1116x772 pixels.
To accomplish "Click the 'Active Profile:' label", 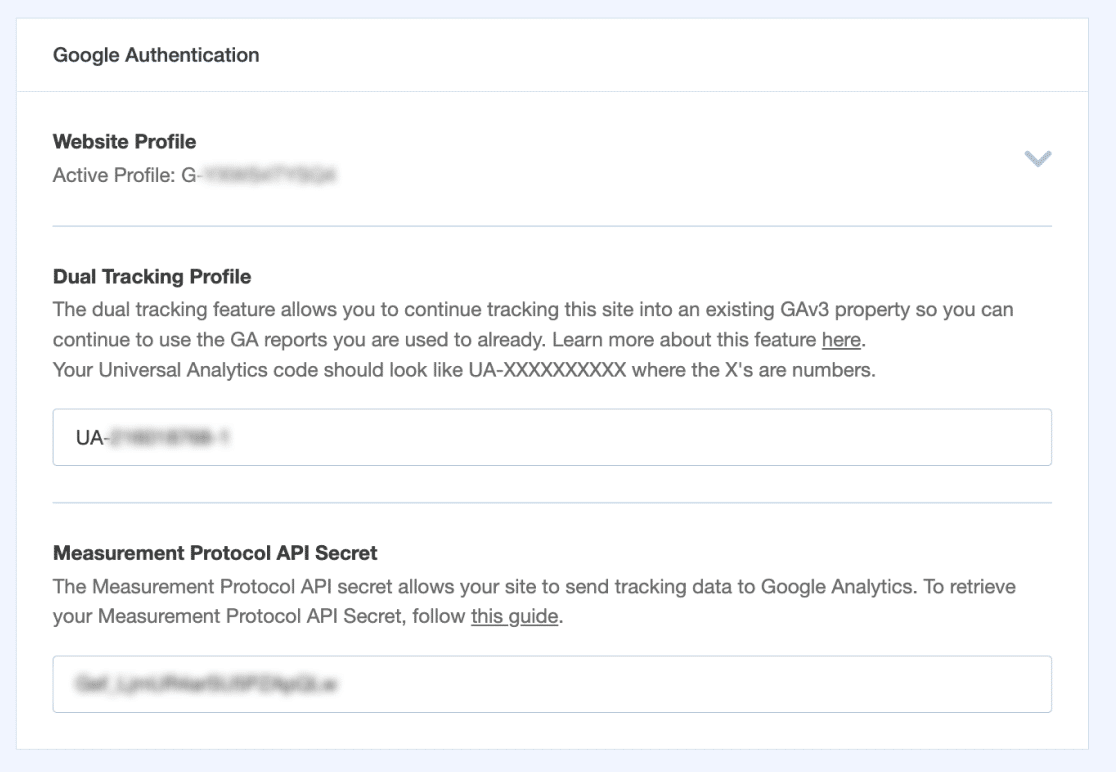I will click(114, 175).
